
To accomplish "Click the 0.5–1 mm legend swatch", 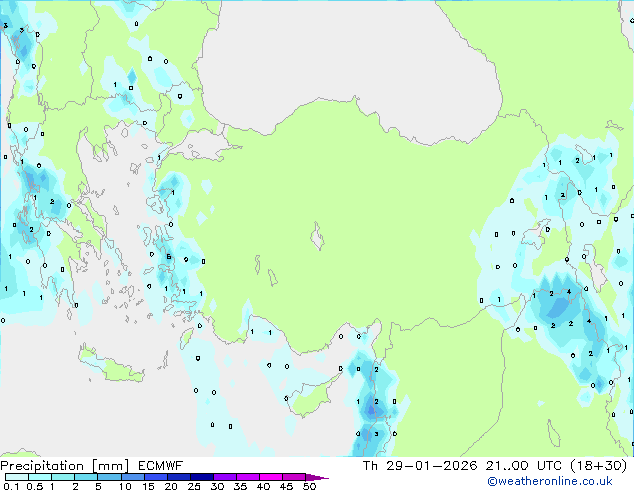I will pos(40,477).
